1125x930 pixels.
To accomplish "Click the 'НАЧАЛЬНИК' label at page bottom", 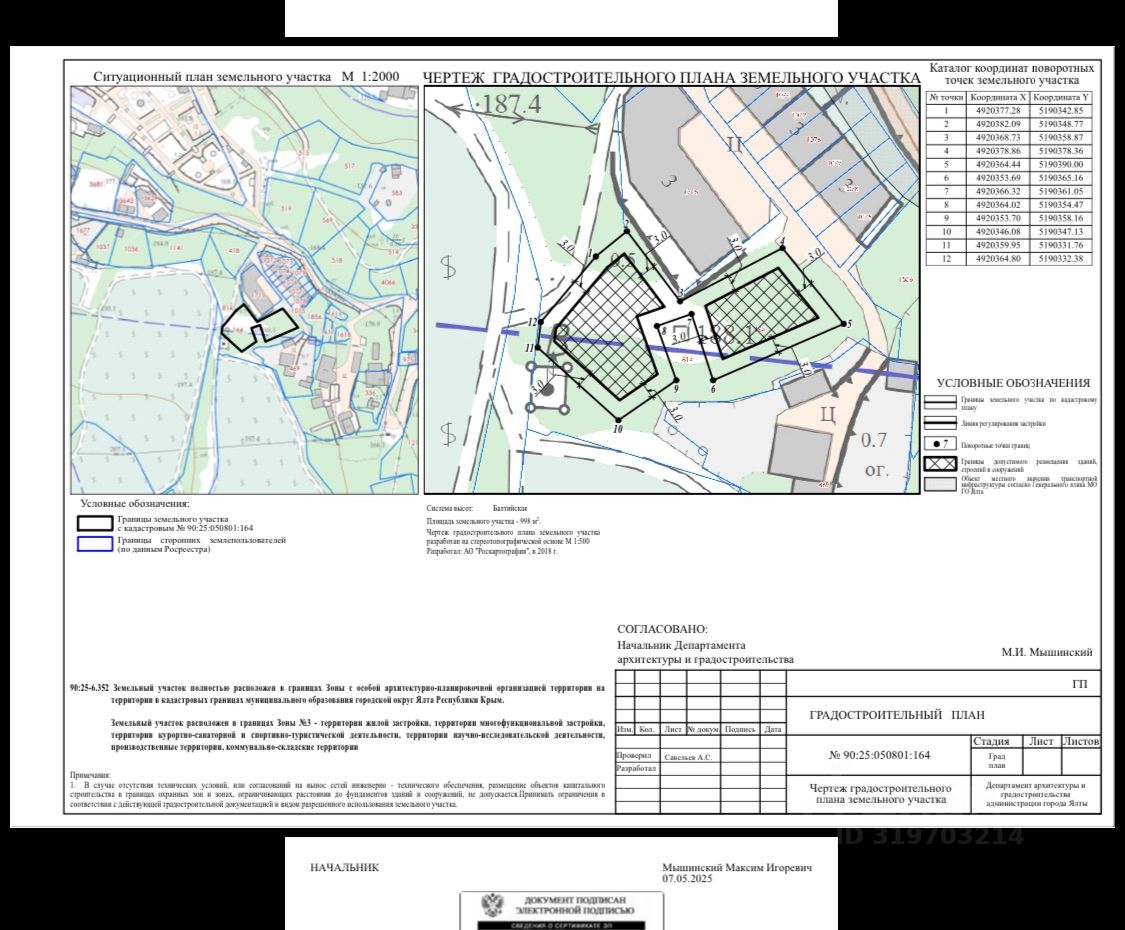I will coord(344,868).
